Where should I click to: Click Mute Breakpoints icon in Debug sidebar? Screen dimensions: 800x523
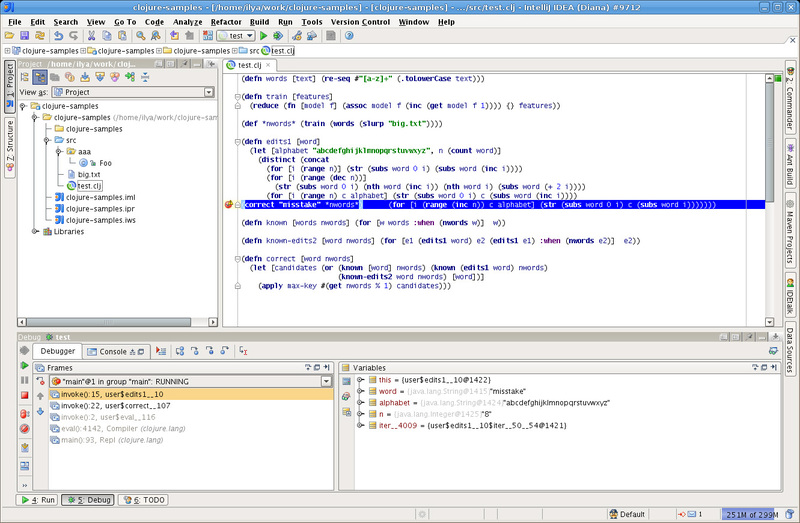[24, 429]
